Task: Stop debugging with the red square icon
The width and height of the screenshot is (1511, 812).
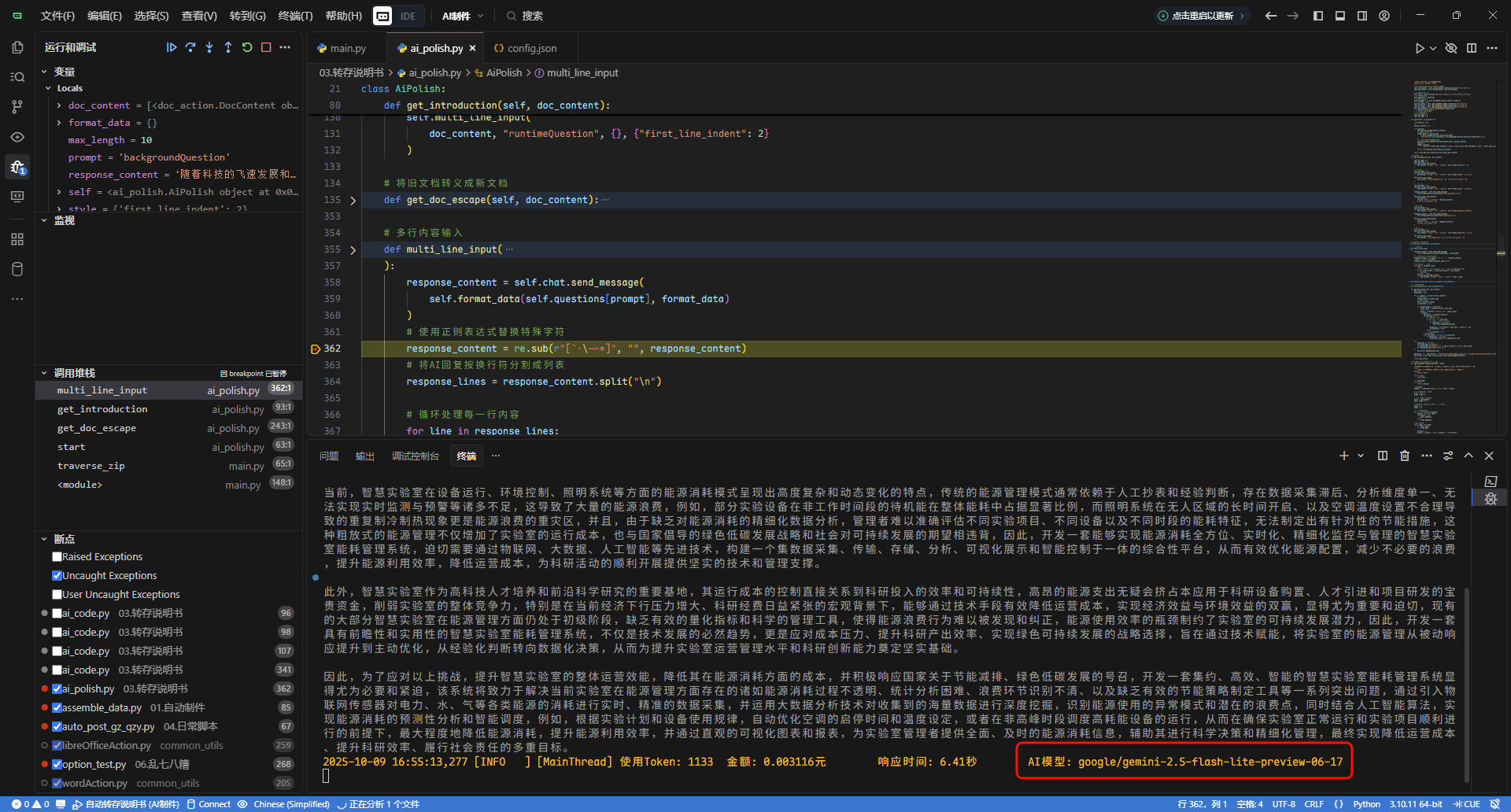Action: pos(266,47)
